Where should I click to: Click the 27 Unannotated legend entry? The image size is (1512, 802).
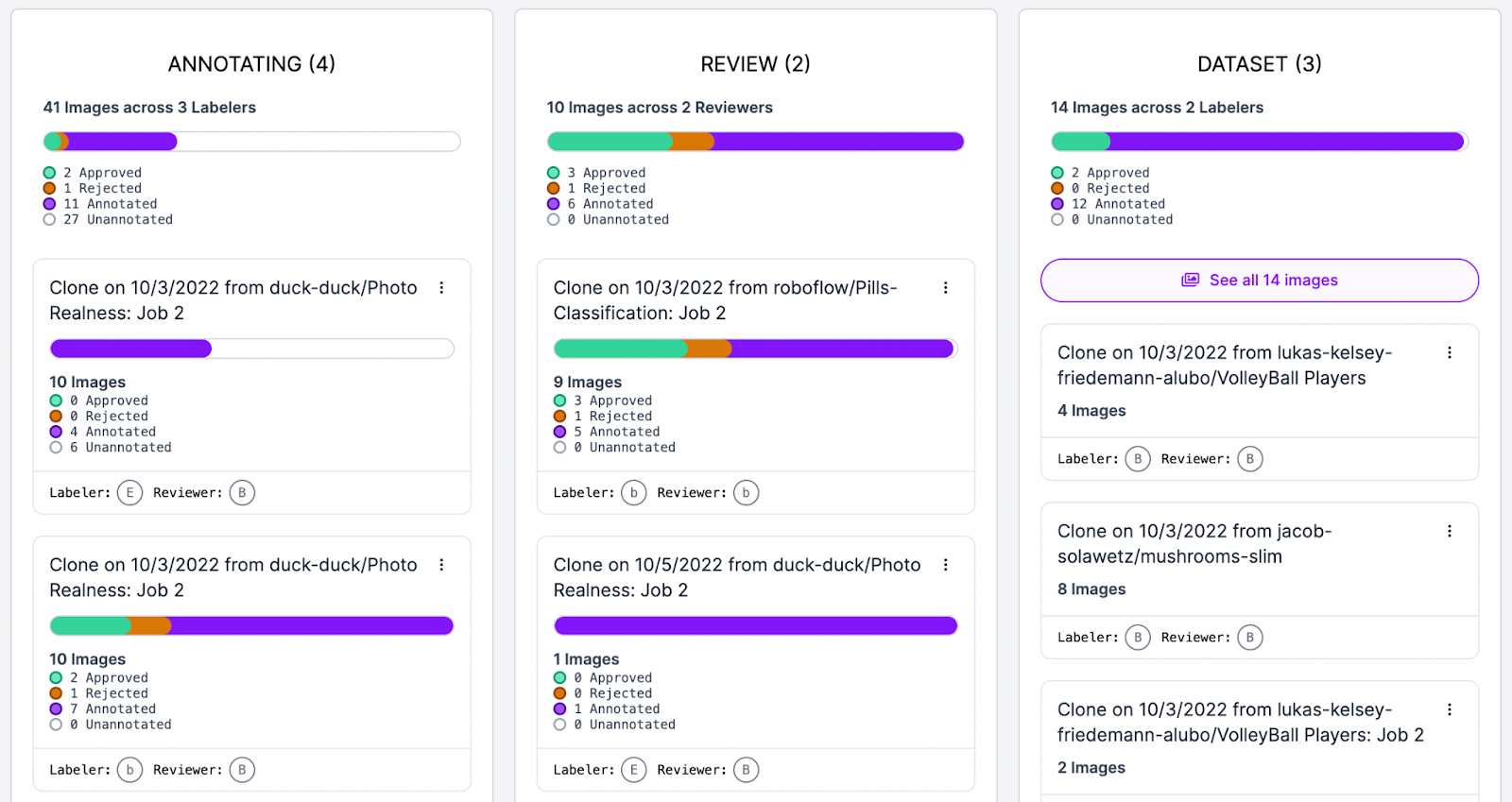109,220
